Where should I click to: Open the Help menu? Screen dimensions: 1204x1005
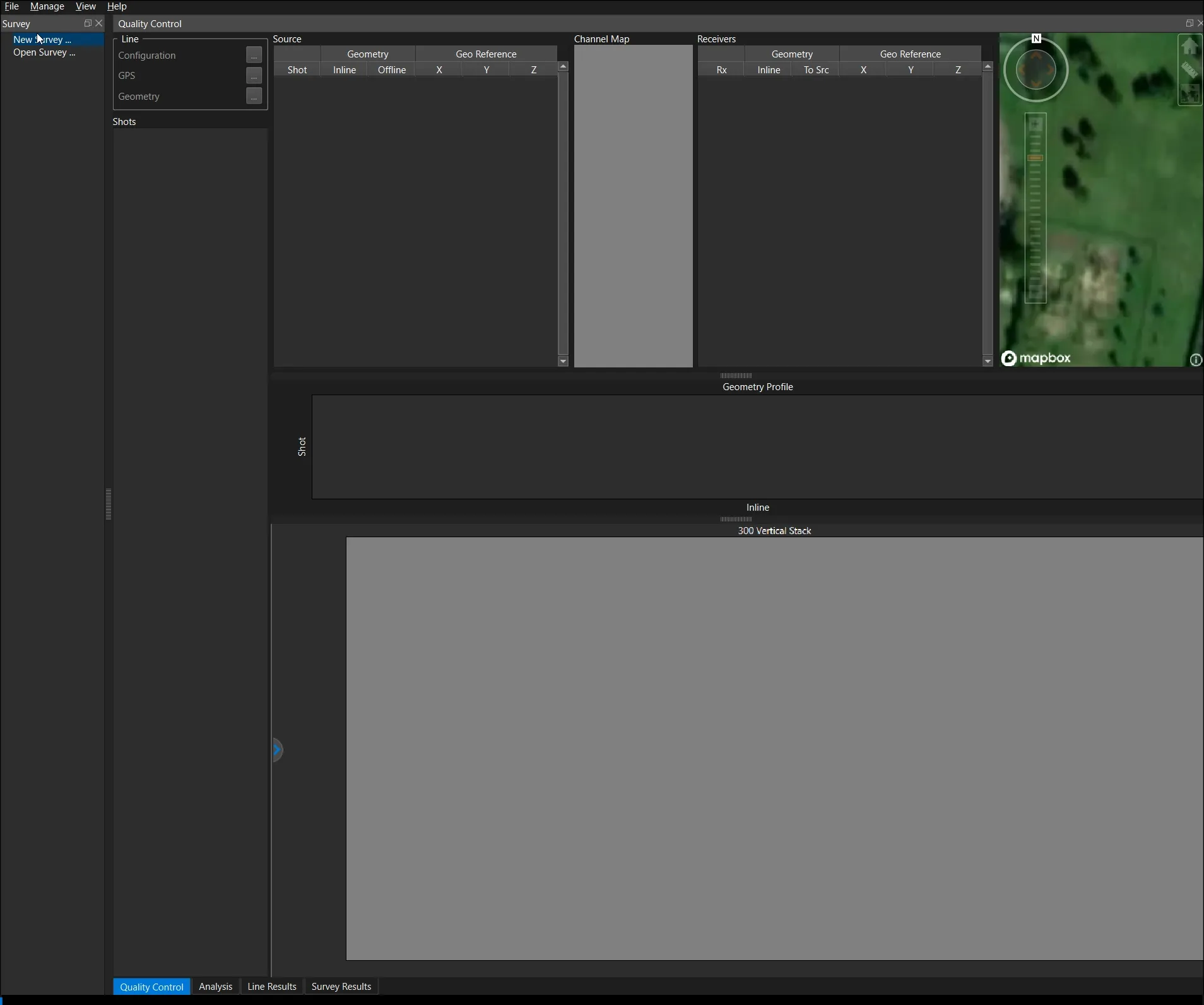[x=117, y=6]
